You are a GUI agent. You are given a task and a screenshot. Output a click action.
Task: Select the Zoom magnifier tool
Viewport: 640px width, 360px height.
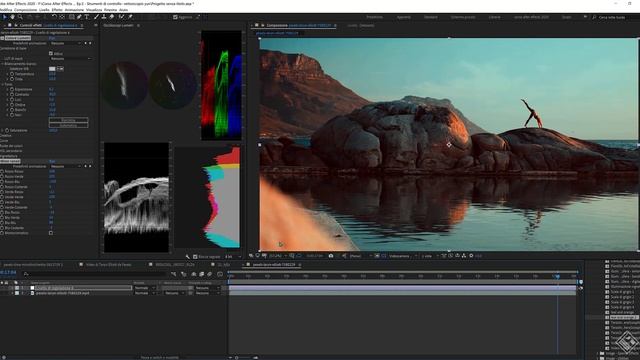coord(20,17)
